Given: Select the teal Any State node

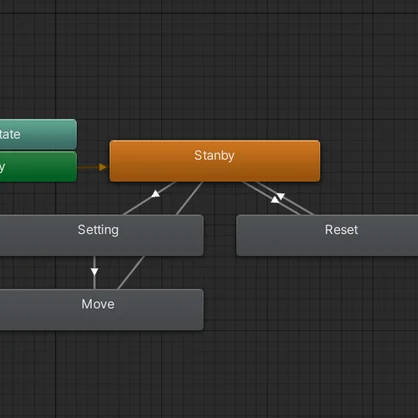Looking at the screenshot, I should point(38,134).
